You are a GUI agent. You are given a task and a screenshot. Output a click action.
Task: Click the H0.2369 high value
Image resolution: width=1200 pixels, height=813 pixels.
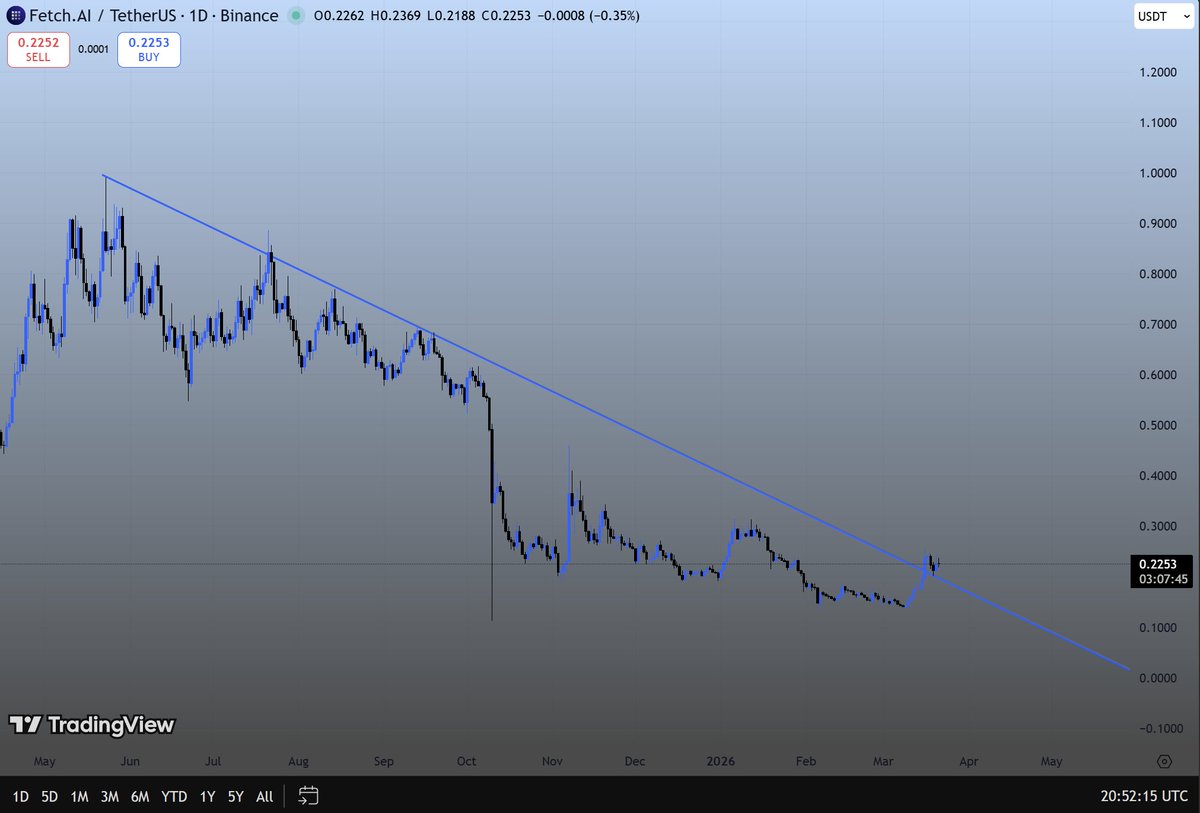(396, 16)
